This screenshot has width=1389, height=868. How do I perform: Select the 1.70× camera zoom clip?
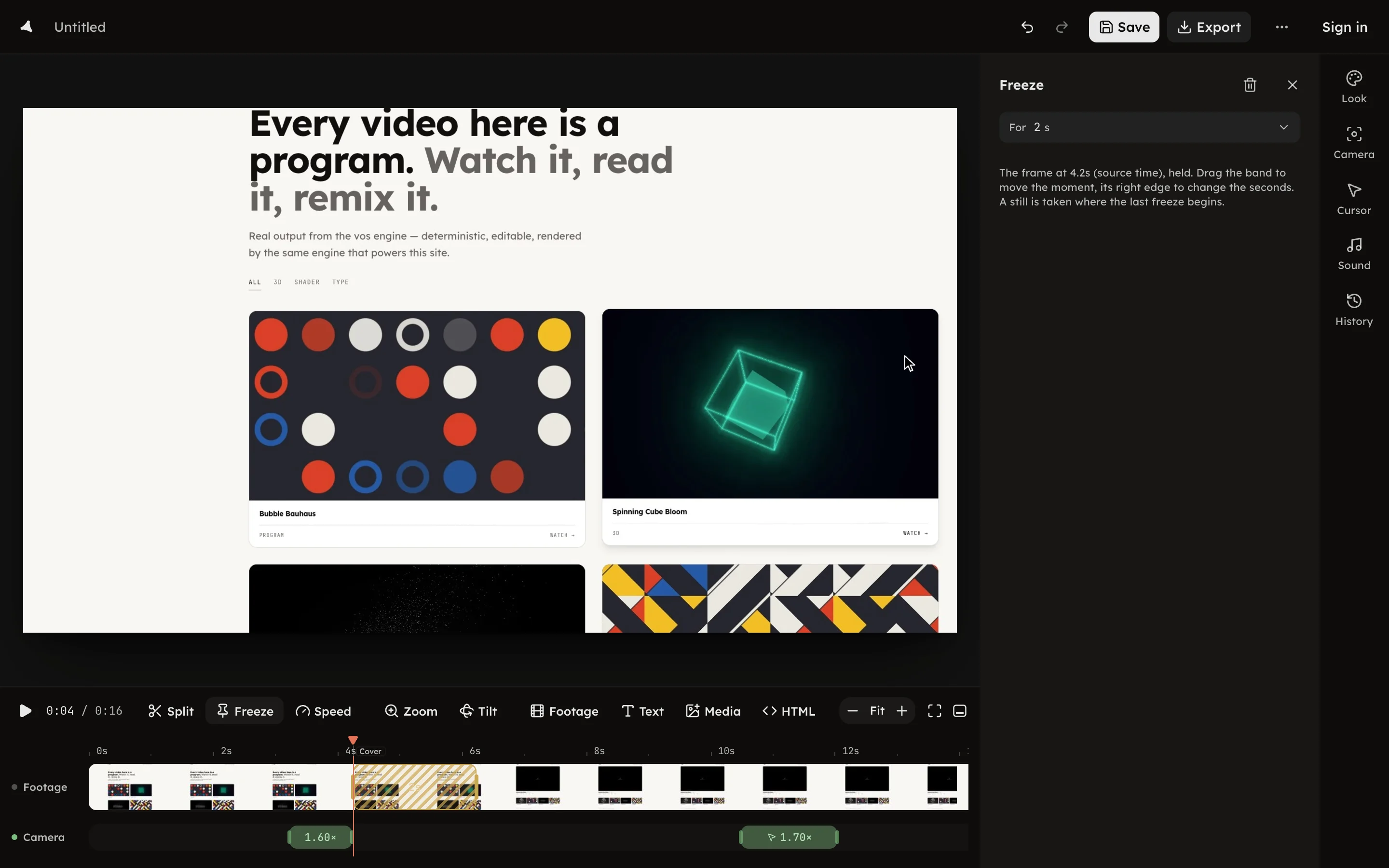point(789,837)
